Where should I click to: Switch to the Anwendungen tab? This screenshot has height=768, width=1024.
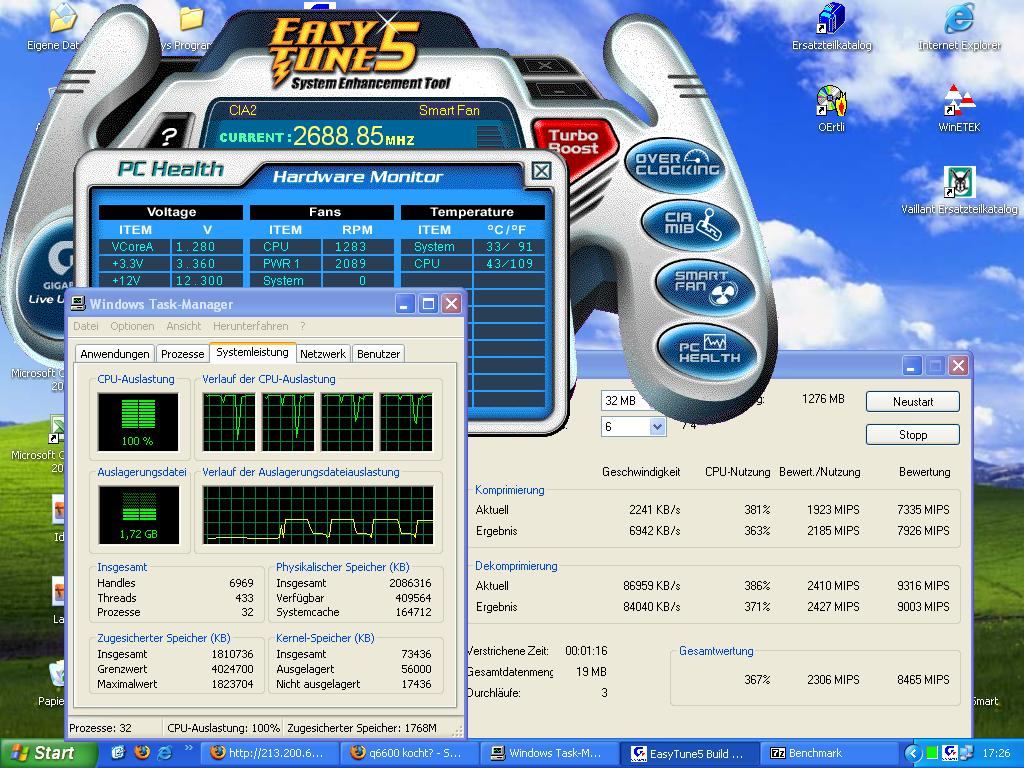coord(115,353)
